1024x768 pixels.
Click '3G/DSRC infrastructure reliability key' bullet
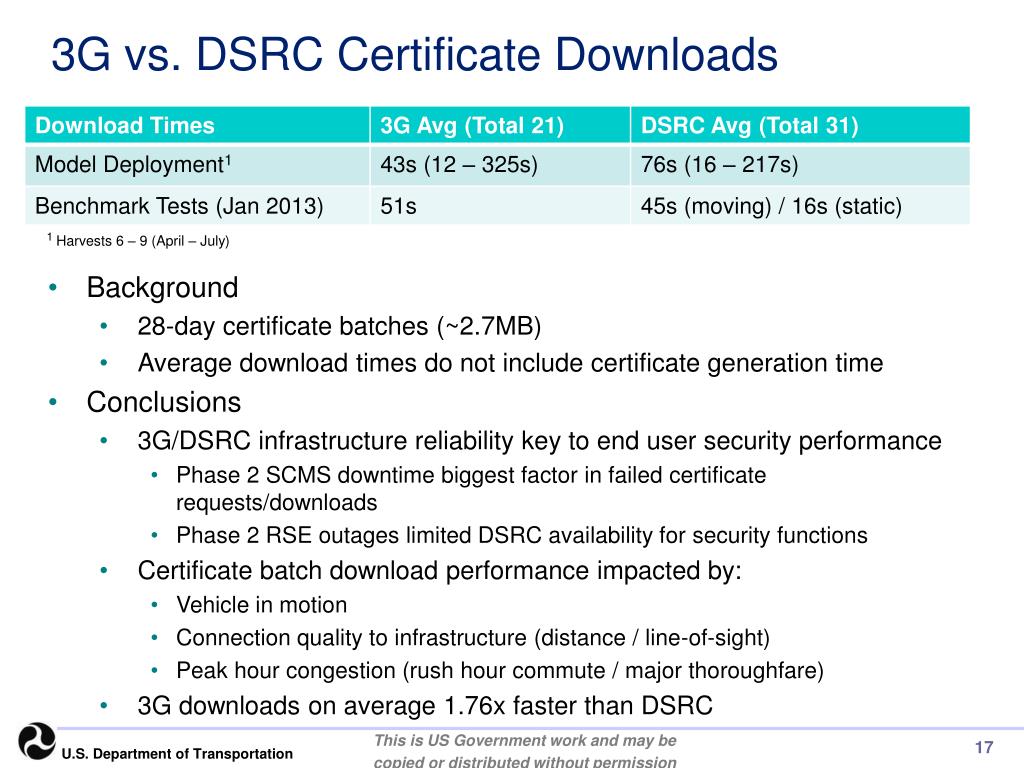tap(539, 441)
